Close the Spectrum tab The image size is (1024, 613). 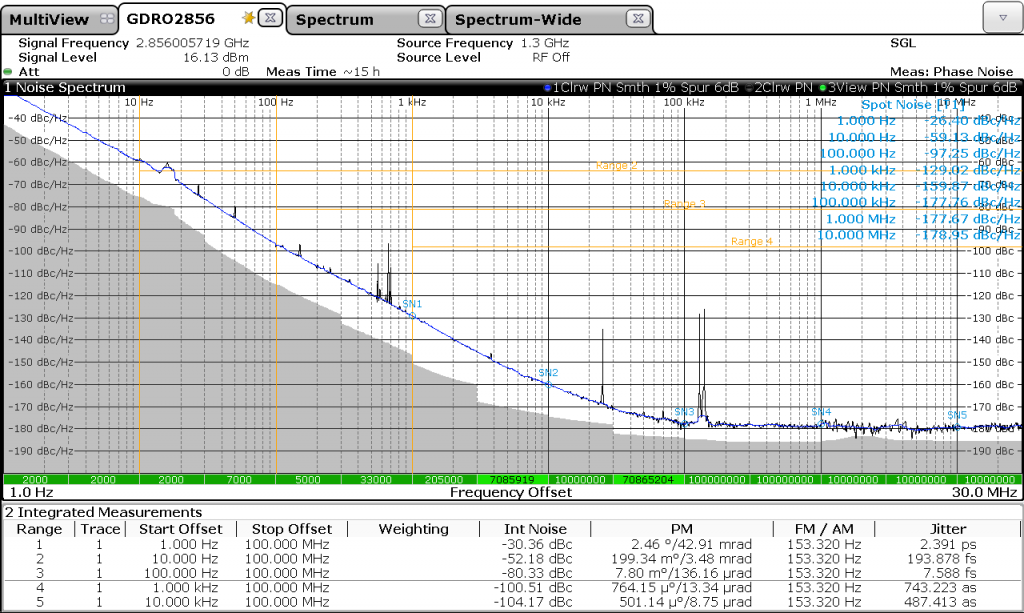coord(430,18)
